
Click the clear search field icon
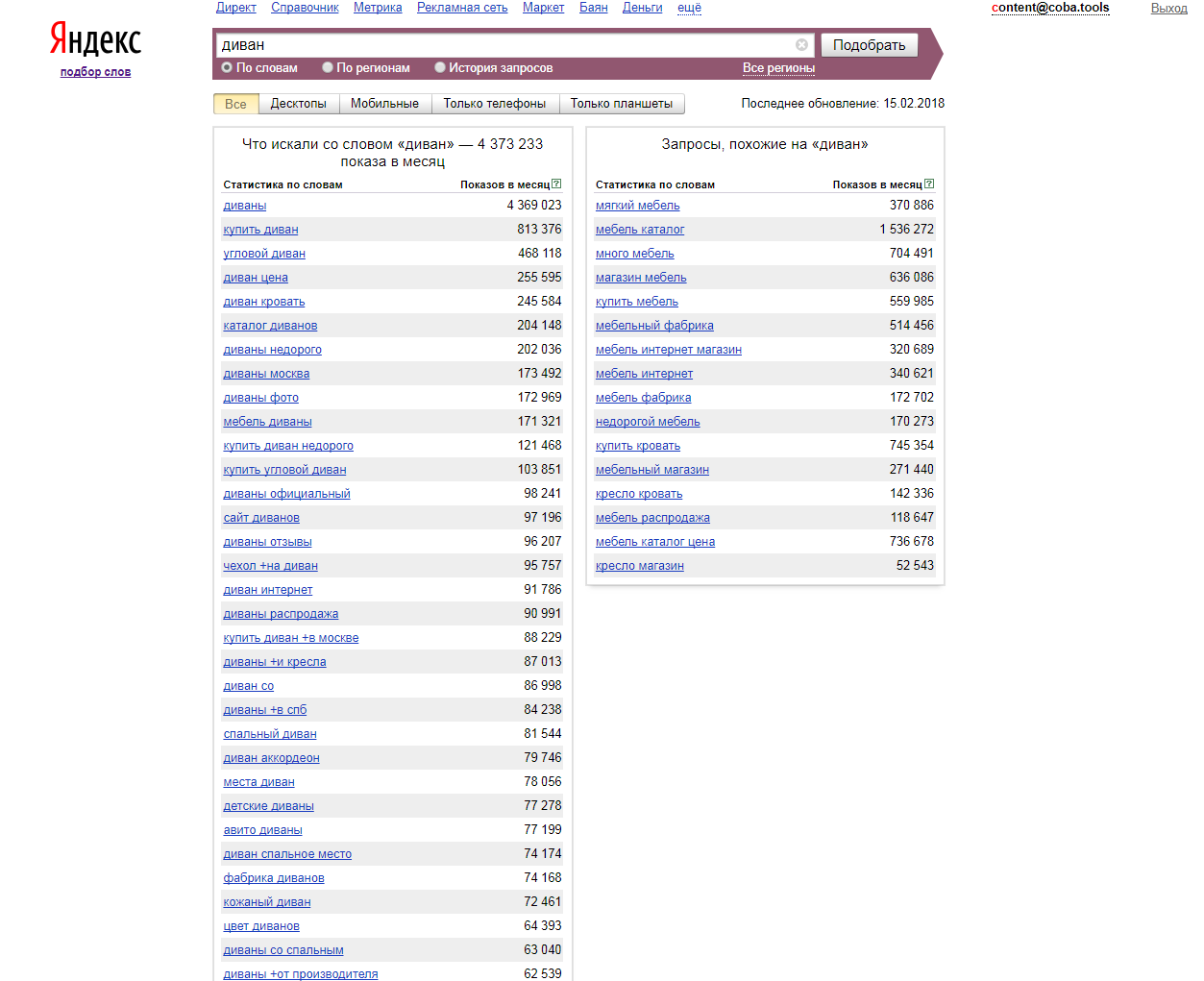coord(801,45)
